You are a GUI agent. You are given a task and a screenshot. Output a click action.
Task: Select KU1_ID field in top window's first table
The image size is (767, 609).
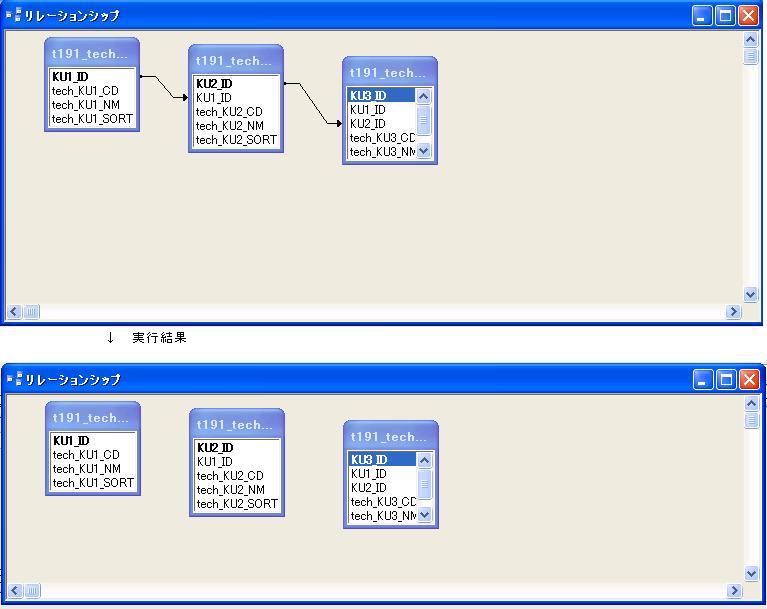click(x=71, y=76)
